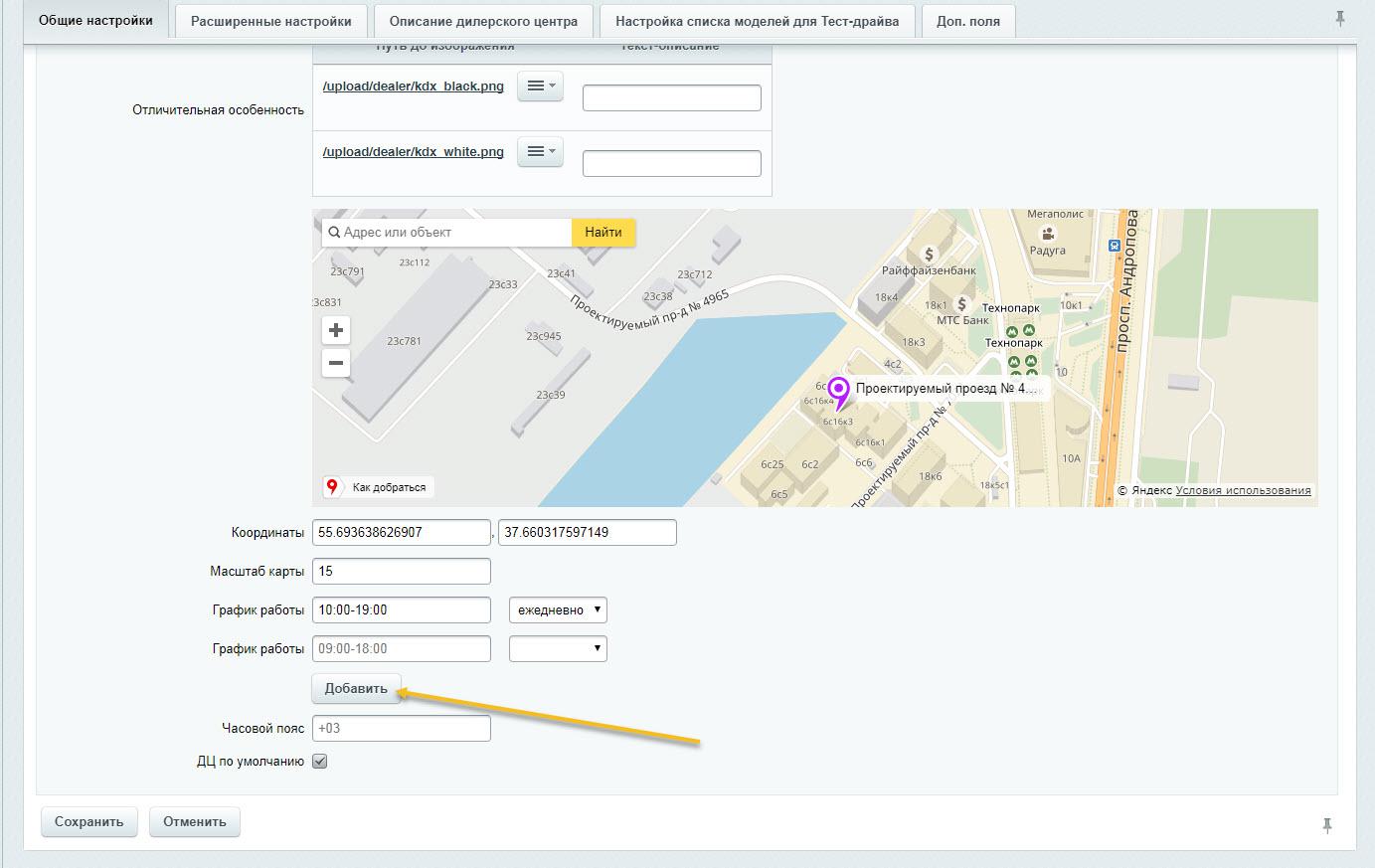Click the Райффайзенбанк dollar icon on the map

coord(929,255)
